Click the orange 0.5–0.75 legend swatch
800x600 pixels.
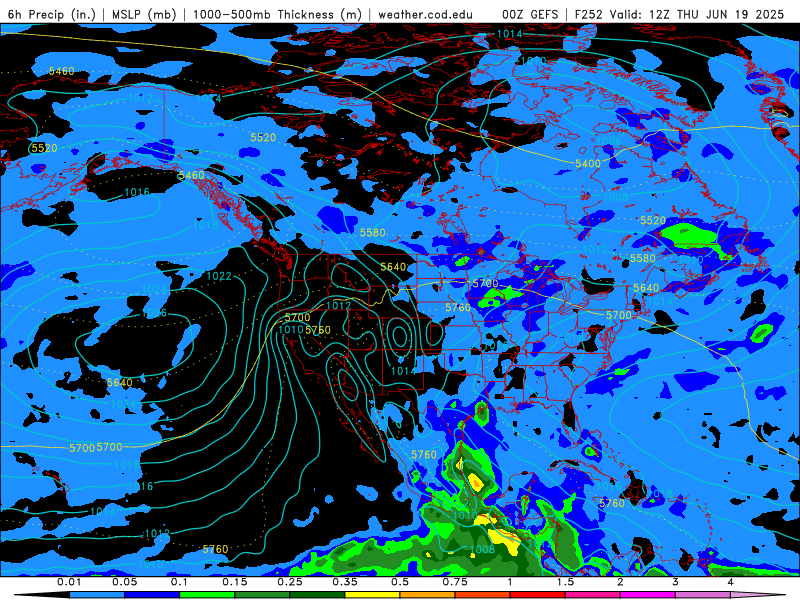tap(428, 595)
